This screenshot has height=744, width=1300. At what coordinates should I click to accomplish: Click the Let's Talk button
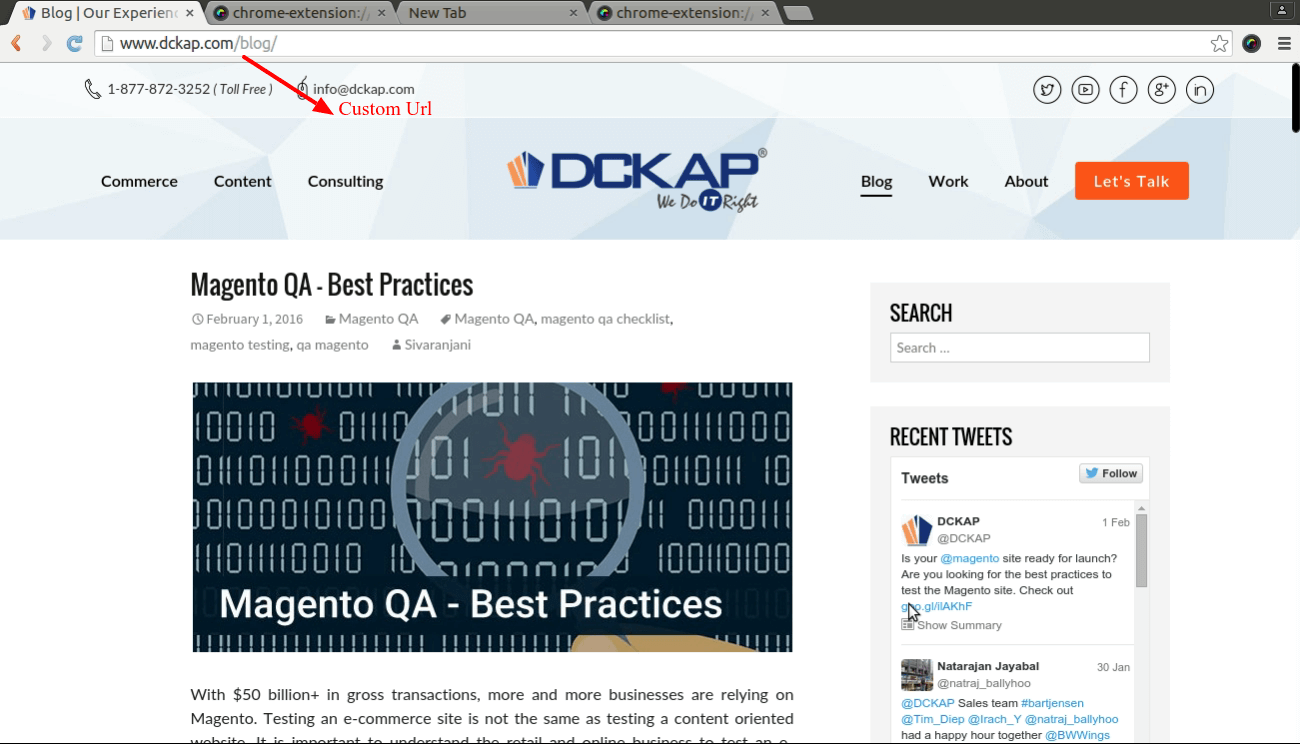point(1131,181)
